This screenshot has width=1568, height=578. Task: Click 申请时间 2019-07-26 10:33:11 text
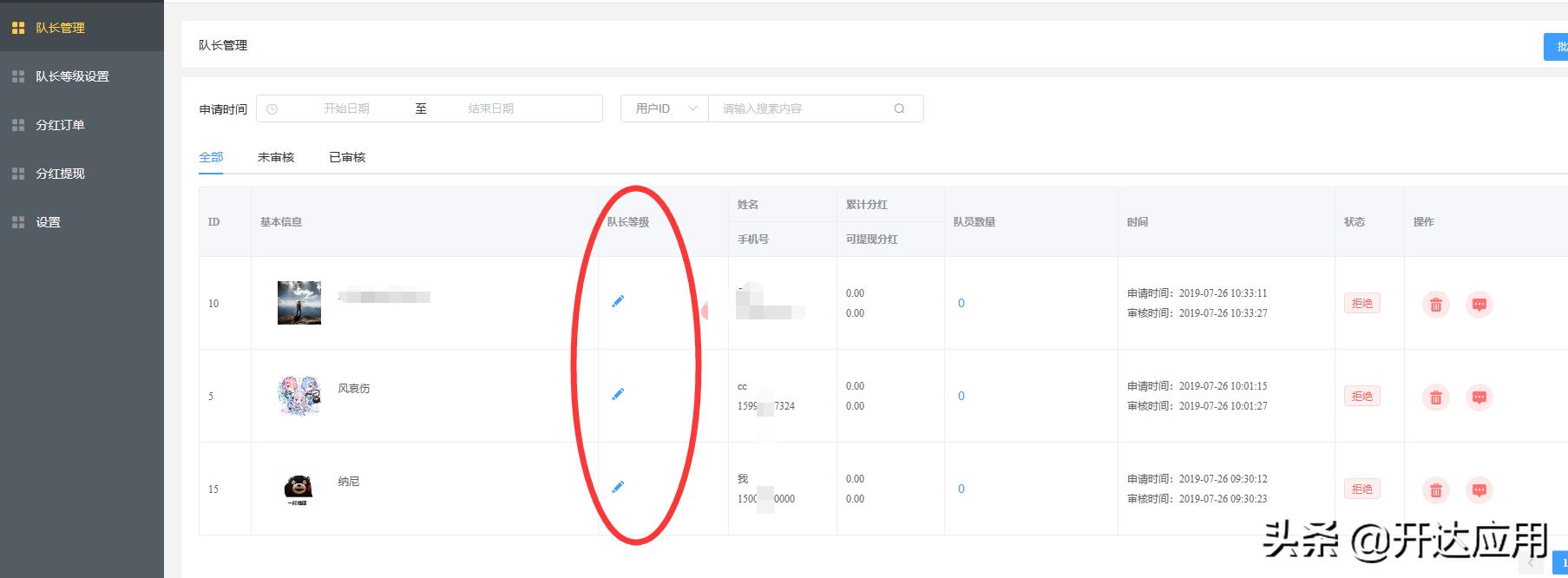tap(1197, 293)
